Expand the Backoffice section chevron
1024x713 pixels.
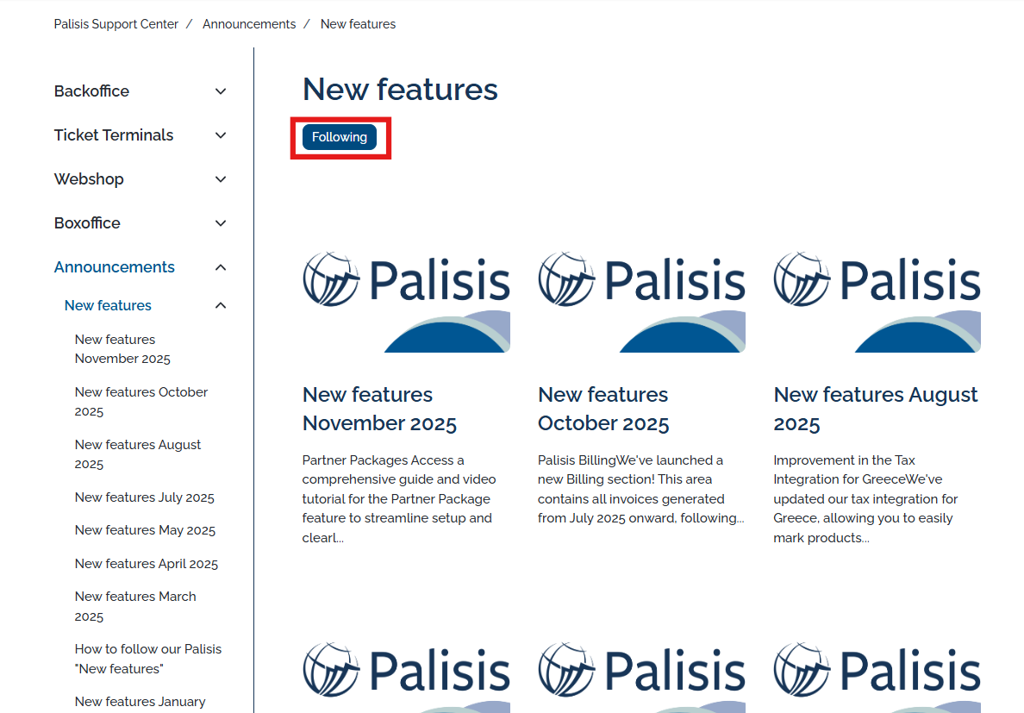(x=221, y=91)
